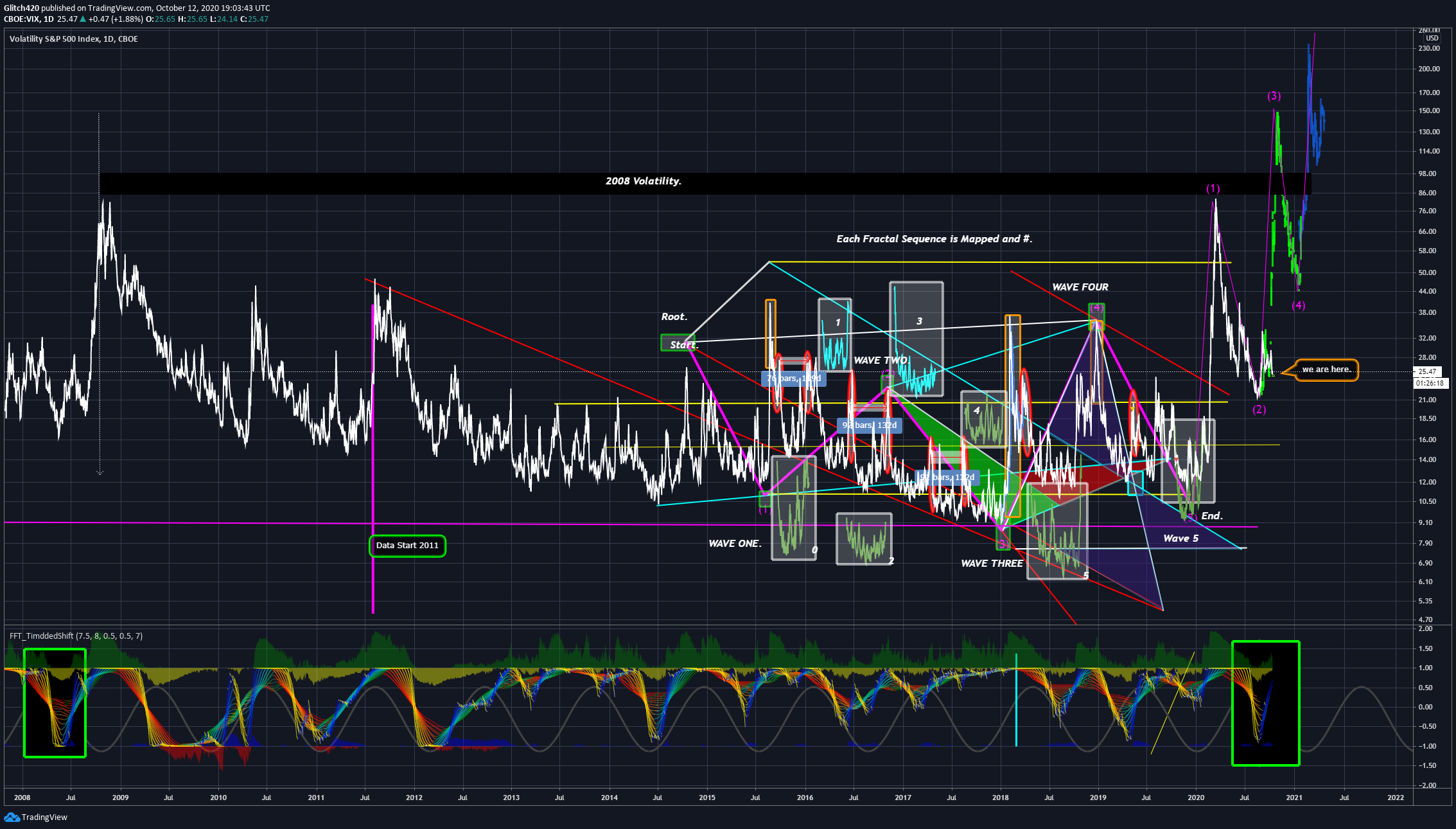Click the 2018 year label on time axis
1456x829 pixels.
coord(1000,798)
